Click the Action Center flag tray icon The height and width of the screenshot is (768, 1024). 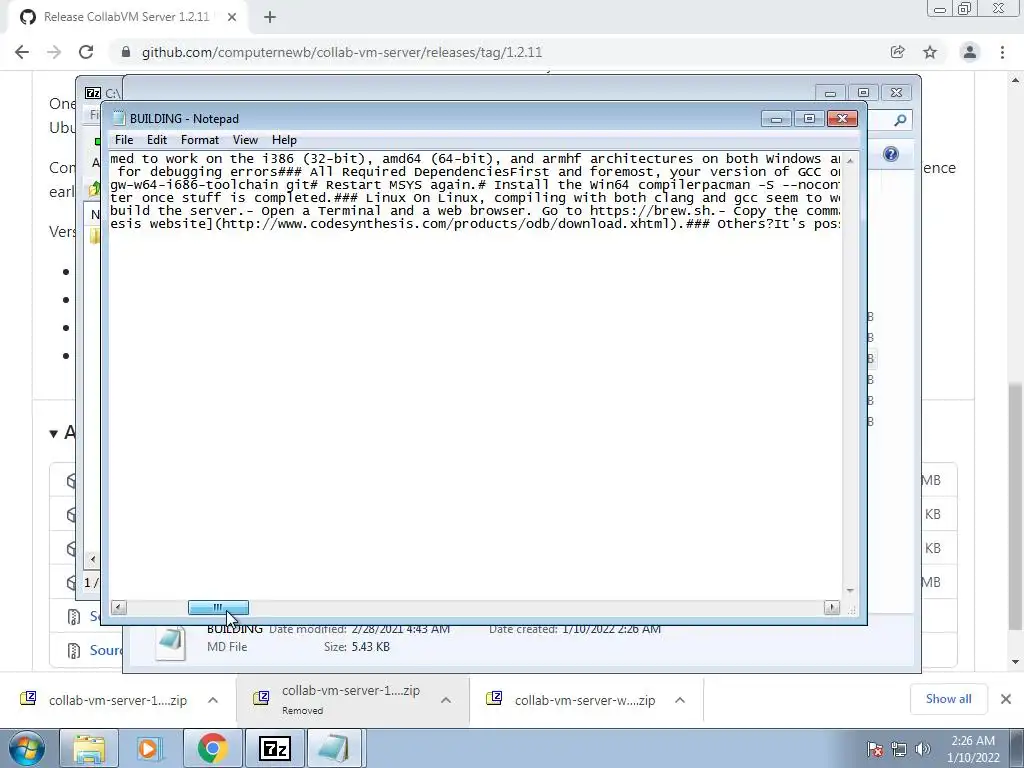(x=875, y=749)
